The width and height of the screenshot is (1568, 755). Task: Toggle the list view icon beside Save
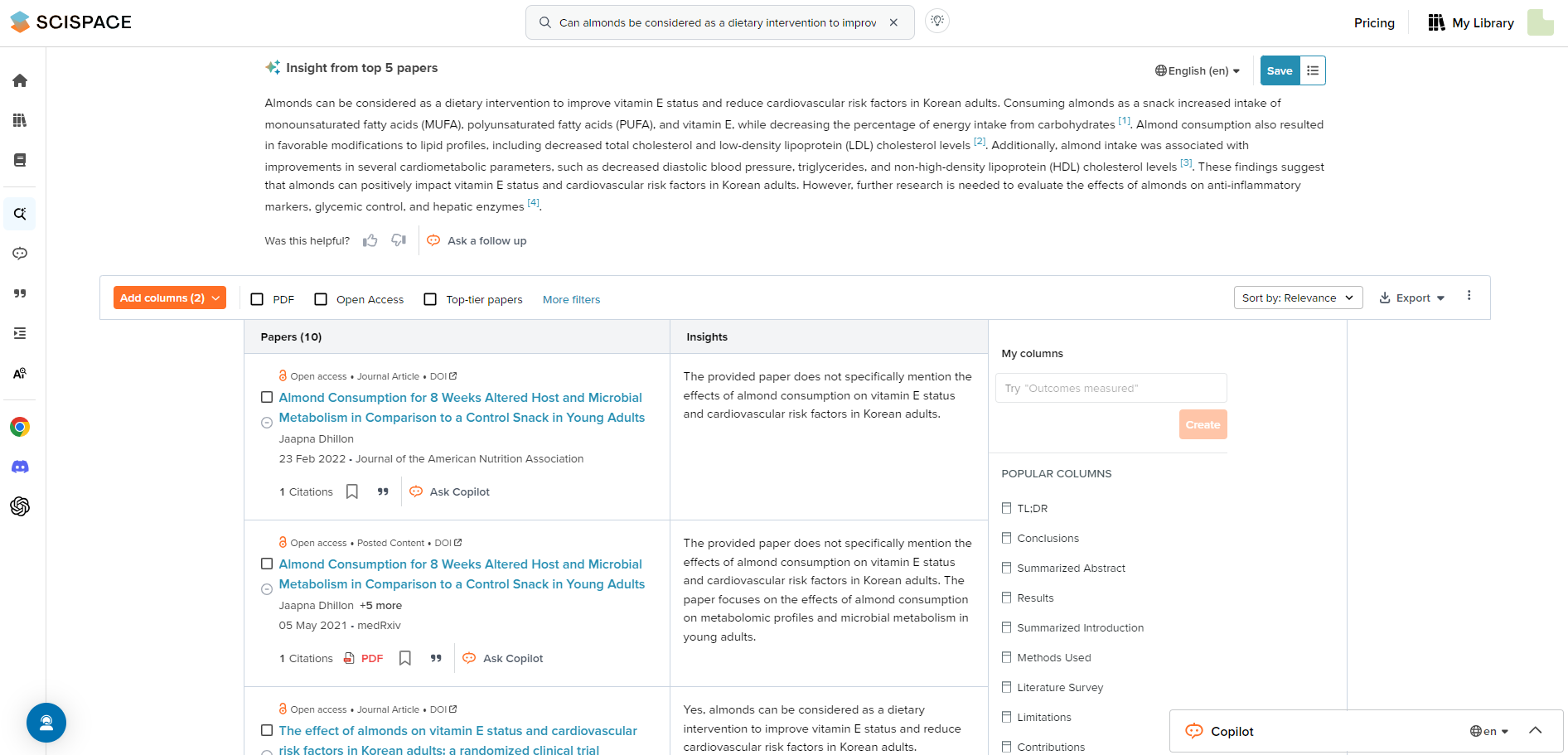[x=1313, y=70]
